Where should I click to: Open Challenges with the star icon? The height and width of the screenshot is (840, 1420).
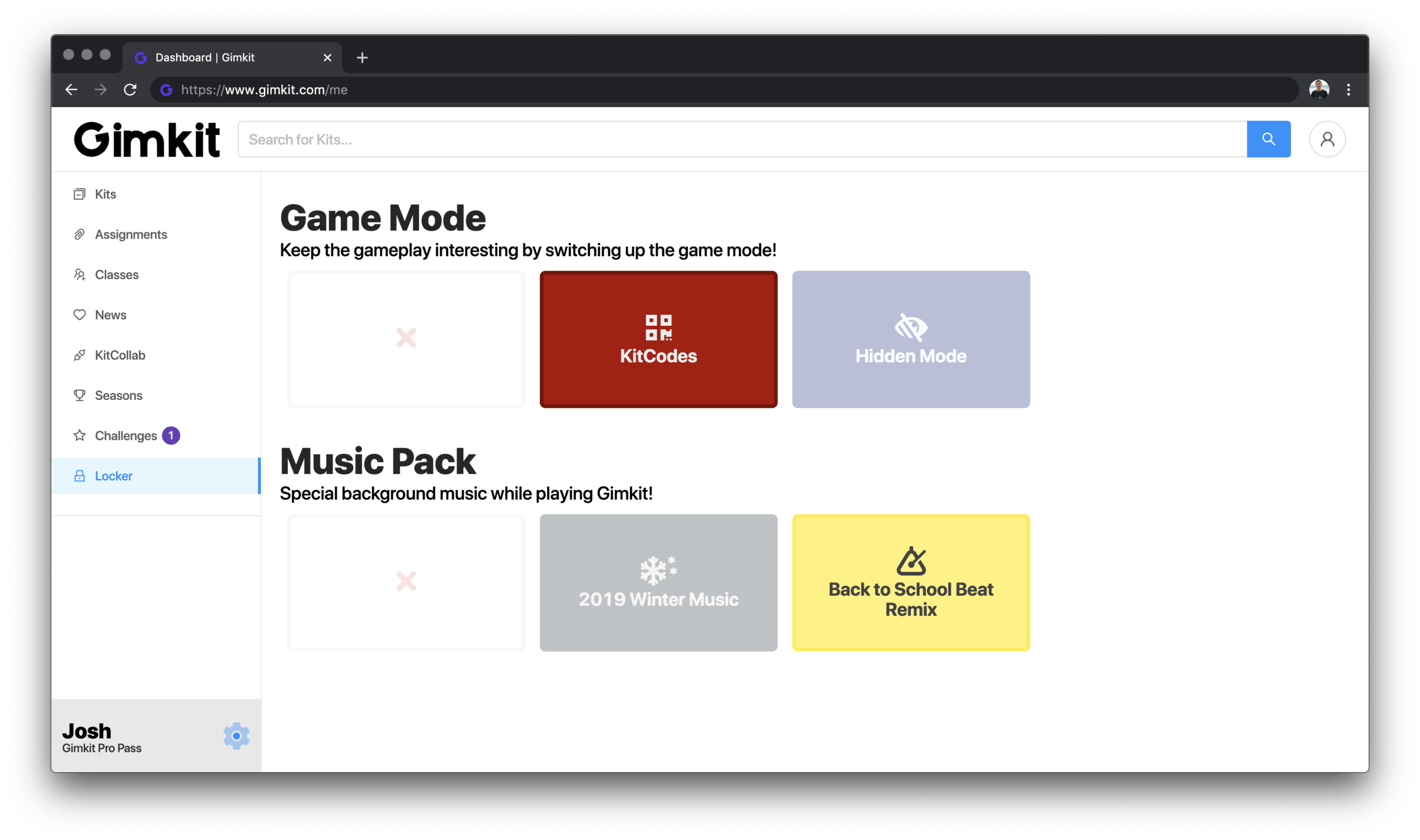click(x=80, y=436)
